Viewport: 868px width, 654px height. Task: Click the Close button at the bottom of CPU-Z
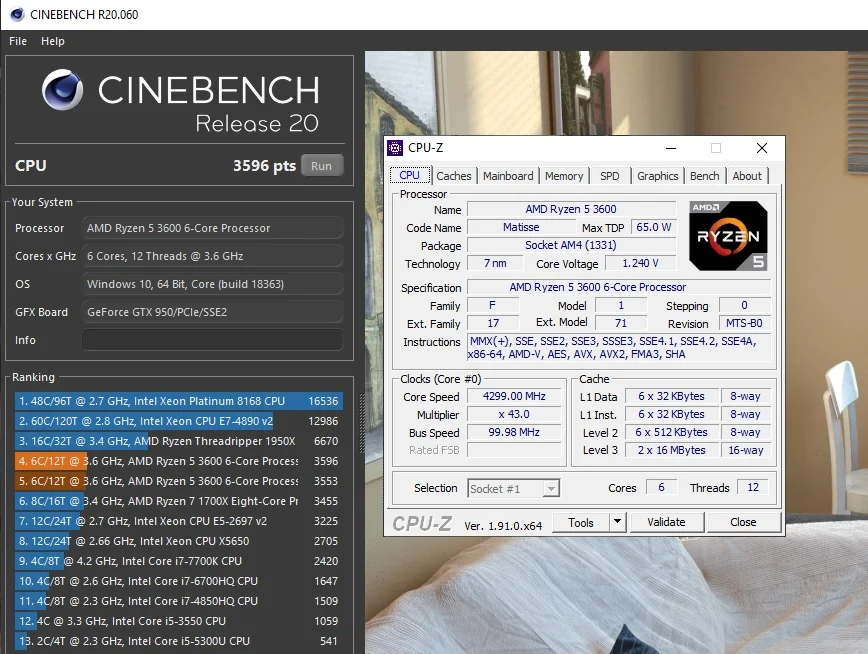click(x=743, y=522)
